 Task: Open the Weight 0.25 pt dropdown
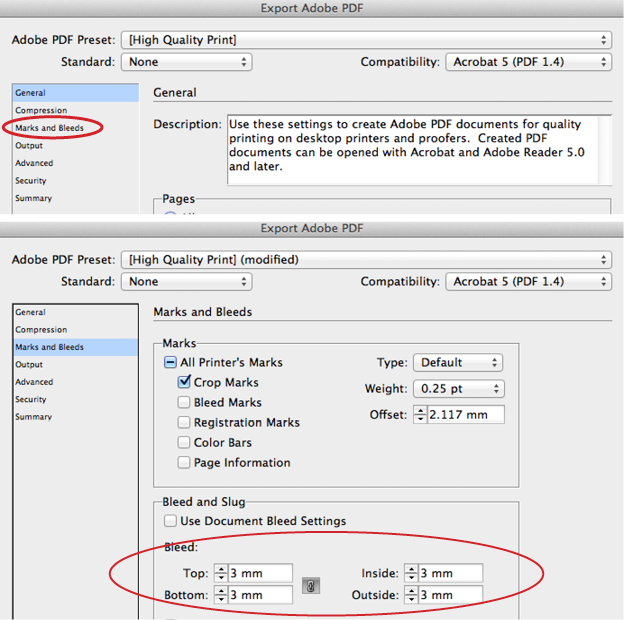pos(459,389)
